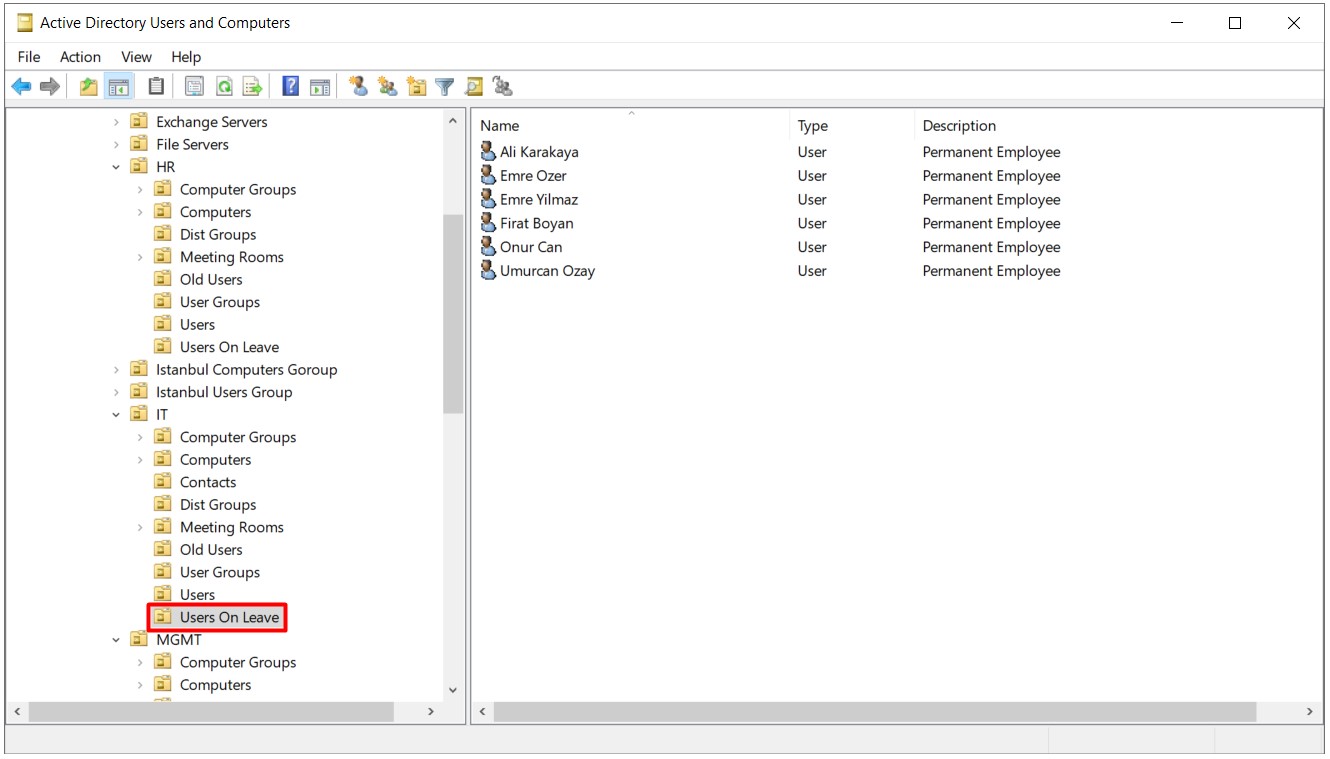Open the View menu

136,57
